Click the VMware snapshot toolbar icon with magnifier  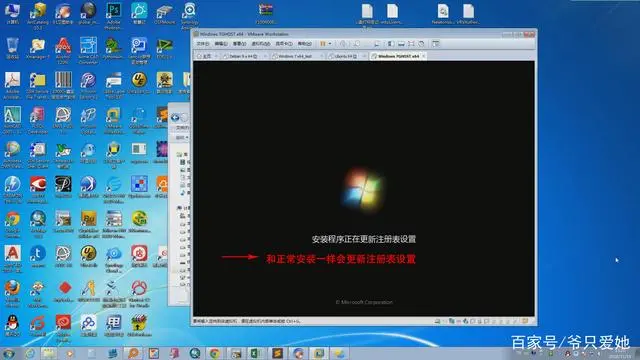click(356, 44)
